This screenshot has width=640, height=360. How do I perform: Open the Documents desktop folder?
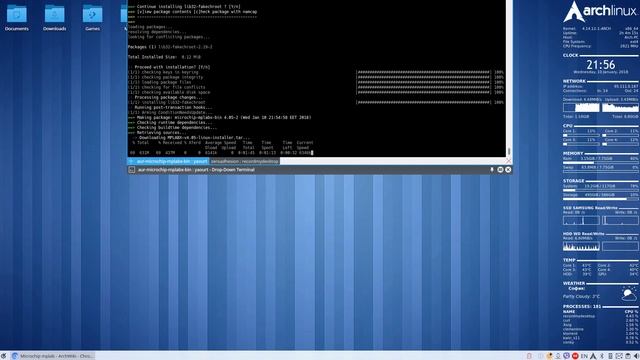[17, 18]
